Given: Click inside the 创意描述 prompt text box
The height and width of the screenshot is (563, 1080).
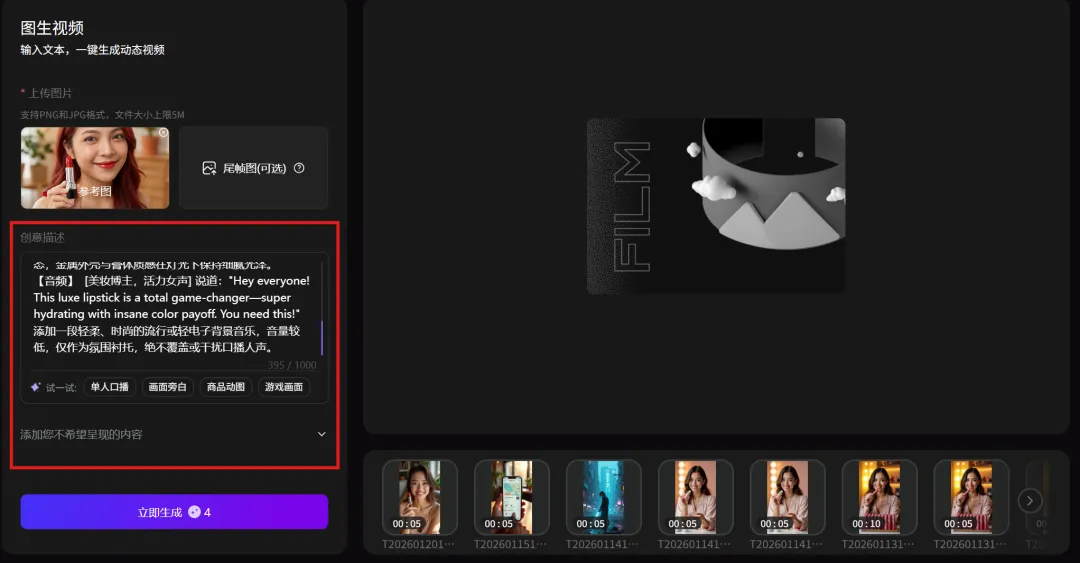Looking at the screenshot, I should point(174,307).
